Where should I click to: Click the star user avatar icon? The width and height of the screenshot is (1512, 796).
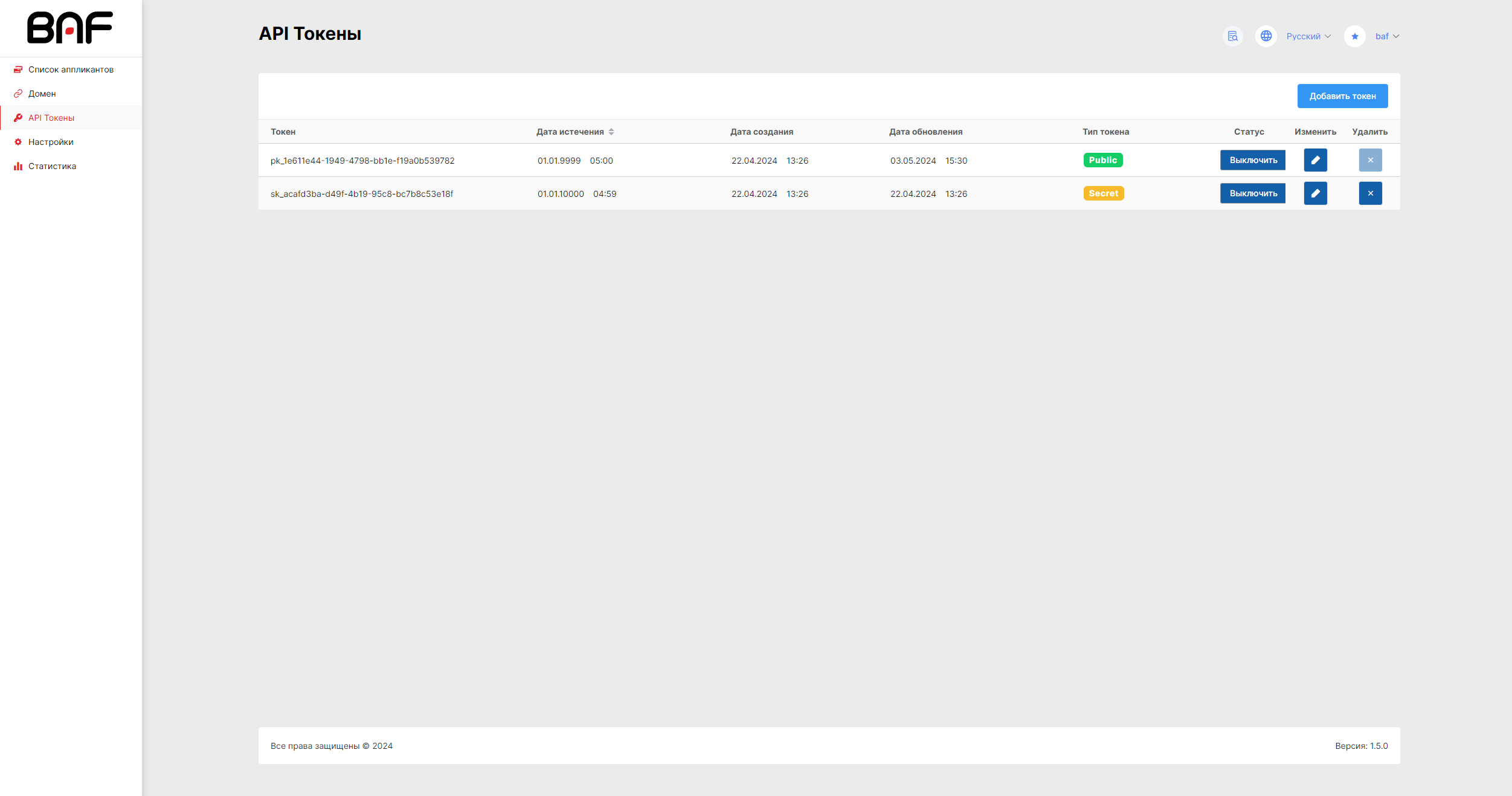pos(1355,36)
